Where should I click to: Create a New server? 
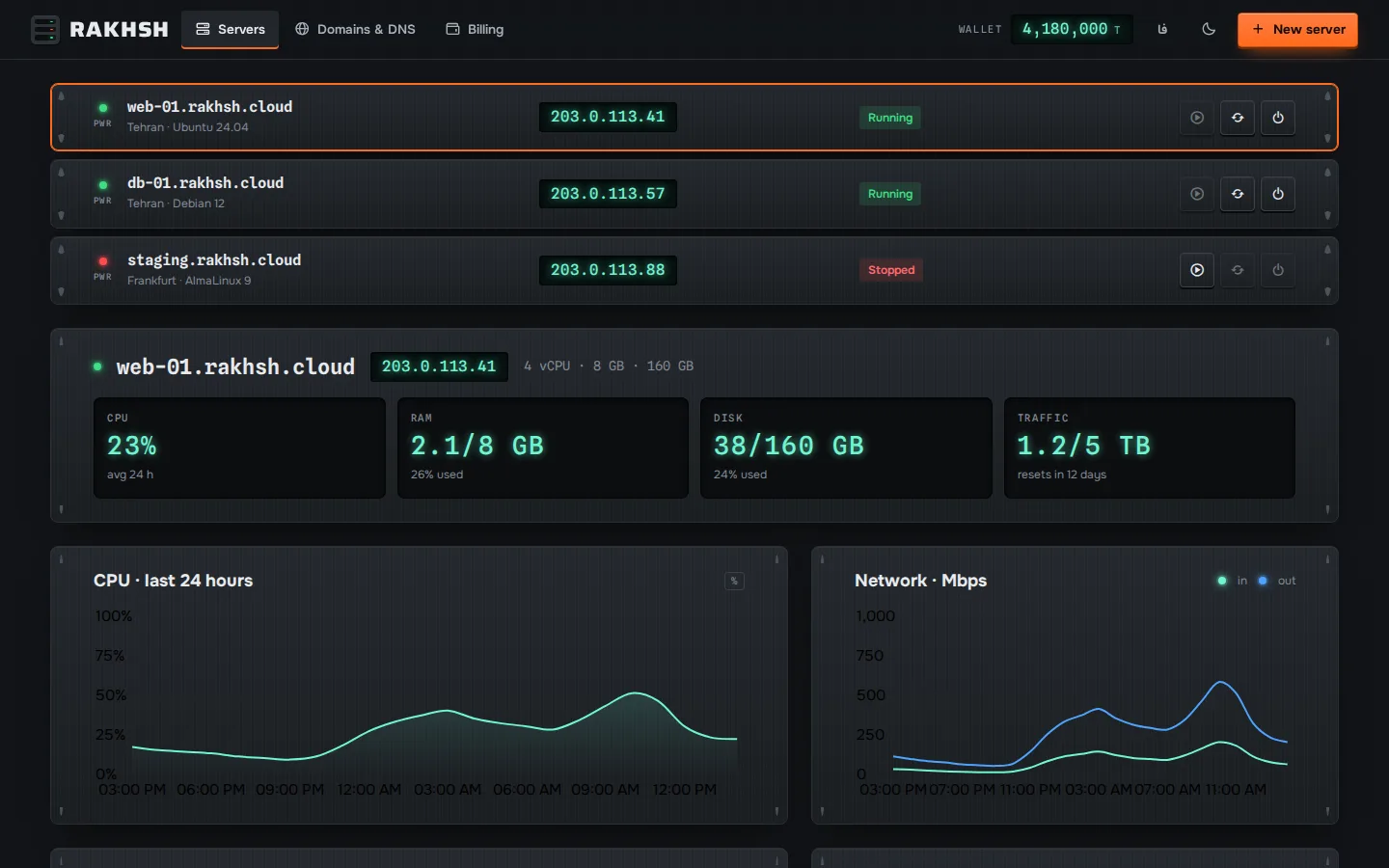click(x=1298, y=29)
